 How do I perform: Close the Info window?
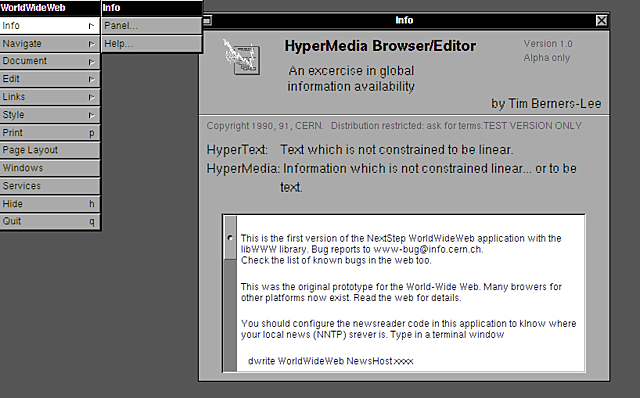tap(601, 20)
